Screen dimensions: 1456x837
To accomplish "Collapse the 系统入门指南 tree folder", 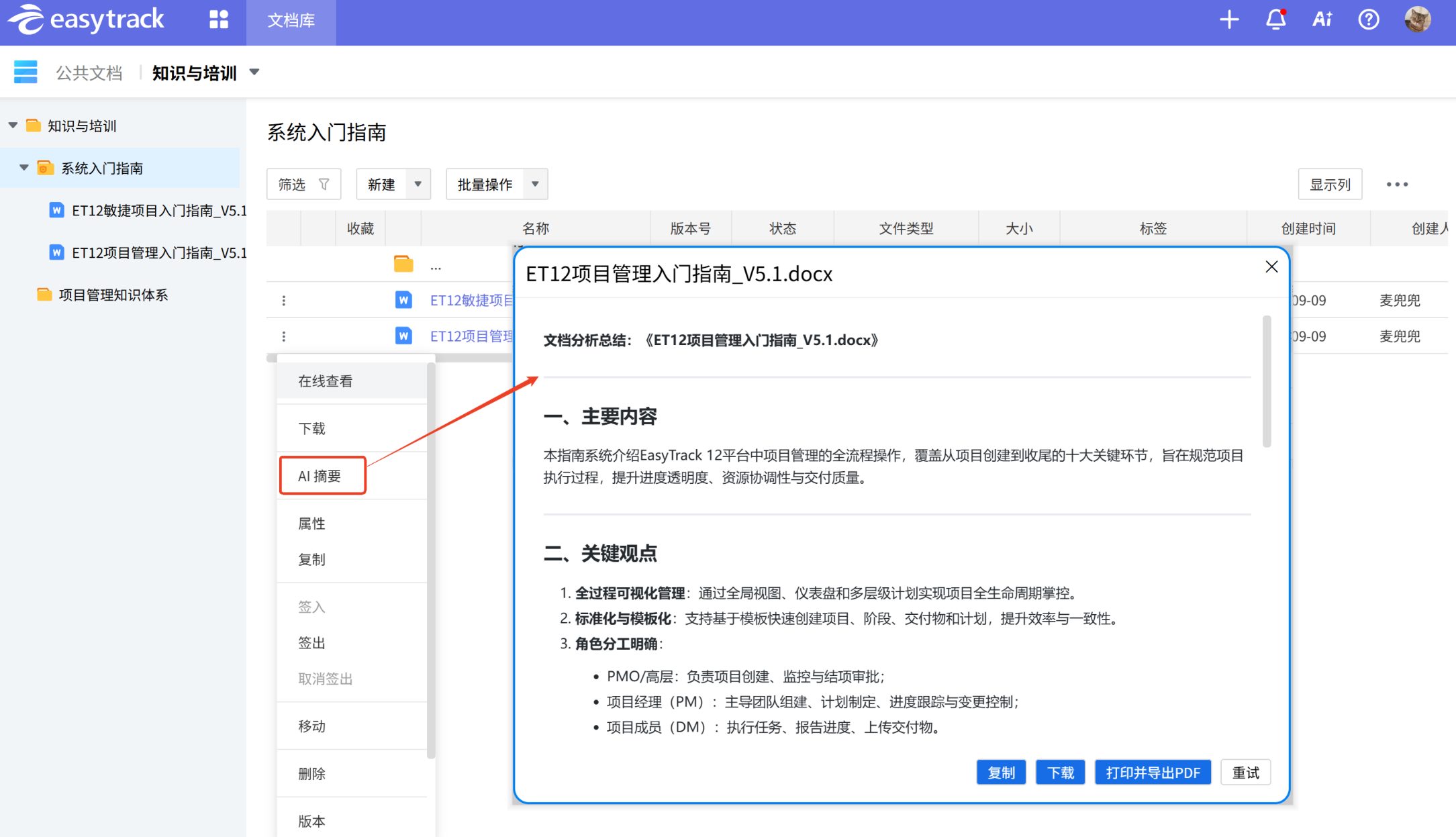I will [x=24, y=168].
